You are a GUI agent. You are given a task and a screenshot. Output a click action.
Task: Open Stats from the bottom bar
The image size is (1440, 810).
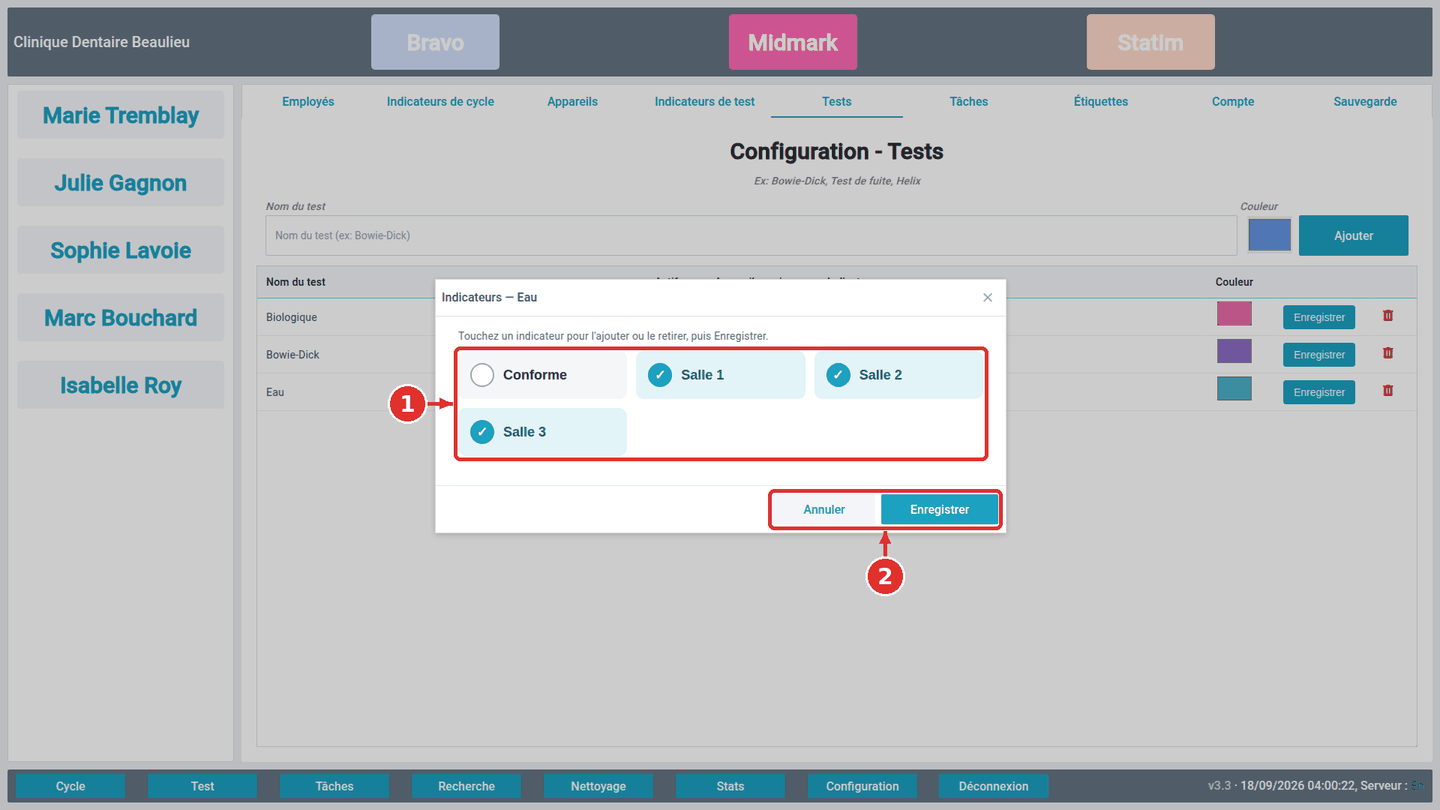click(x=731, y=786)
